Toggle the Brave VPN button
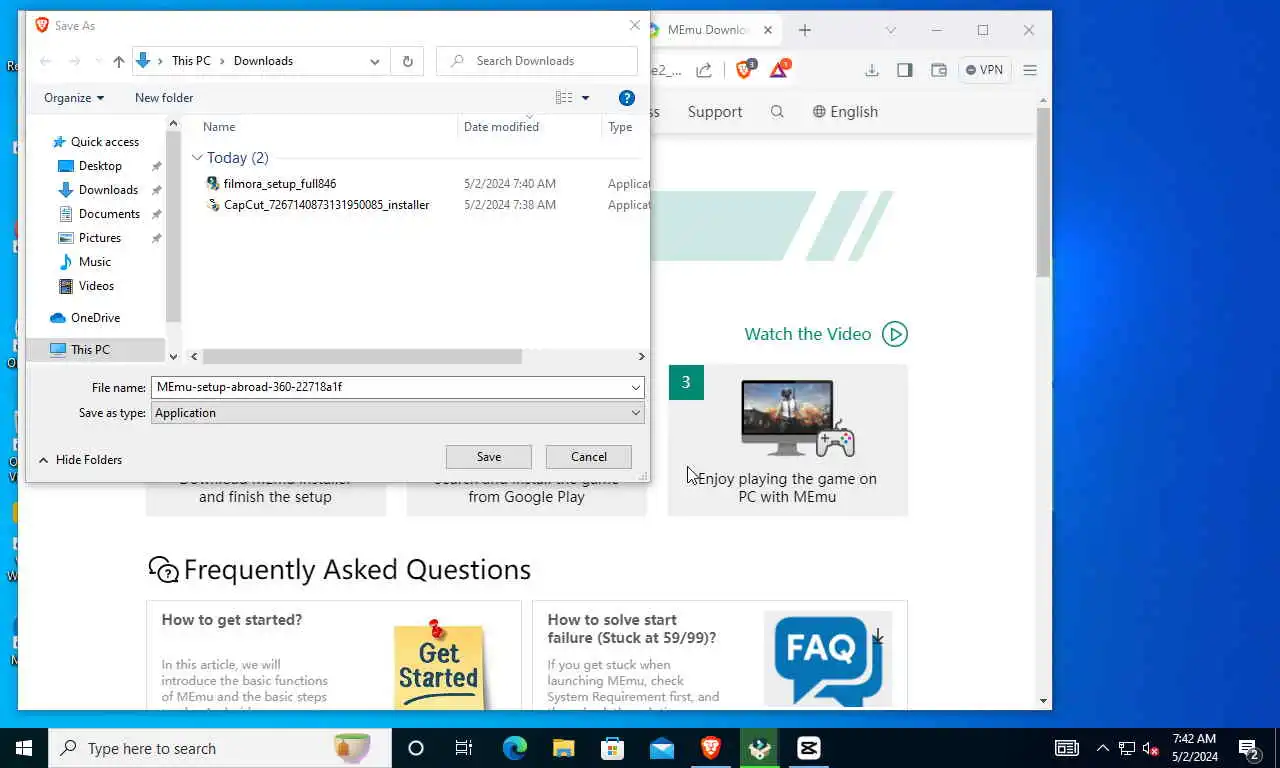 tap(984, 70)
